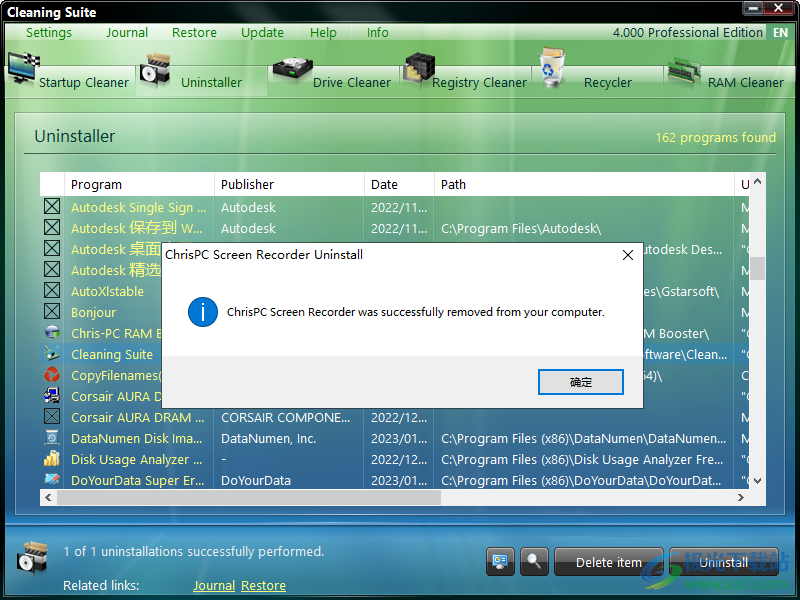This screenshot has height=600, width=800.
Task: Open the Help menu
Action: [323, 33]
